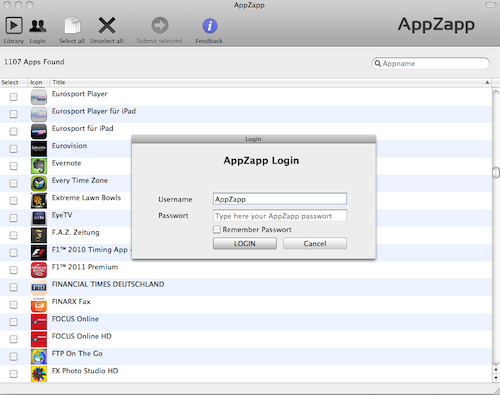Click the Submit selected arrow icon
The image size is (500, 395).
pyautogui.click(x=160, y=25)
